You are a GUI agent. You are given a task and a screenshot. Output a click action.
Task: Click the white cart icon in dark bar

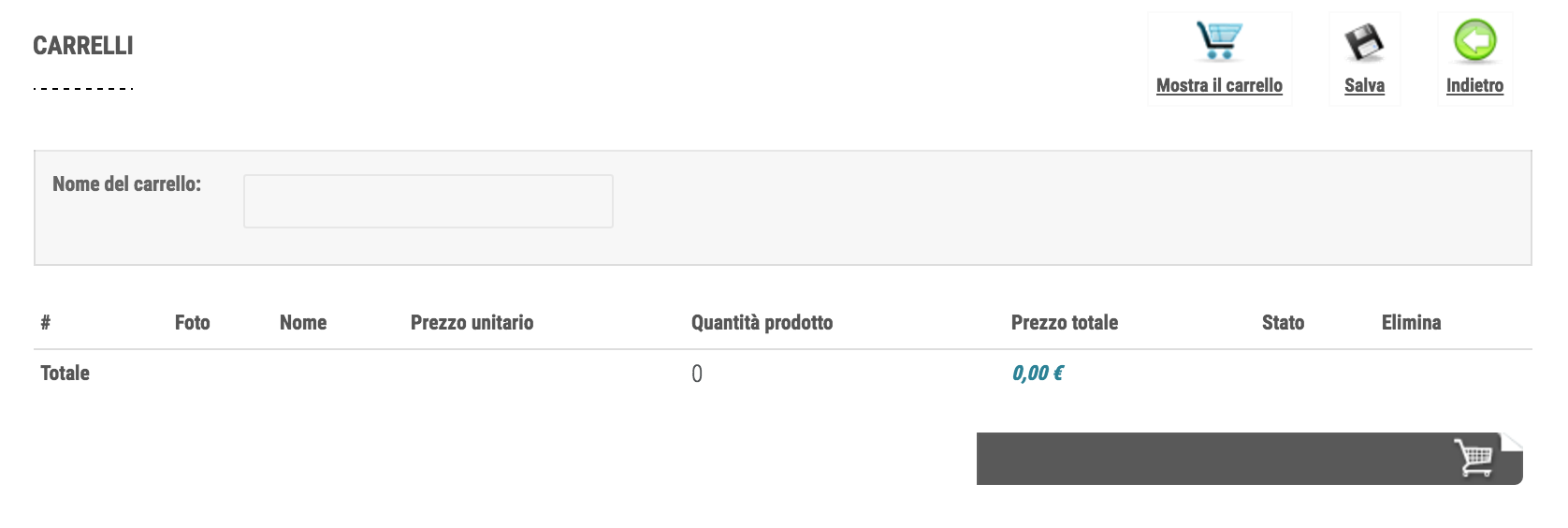click(1474, 458)
